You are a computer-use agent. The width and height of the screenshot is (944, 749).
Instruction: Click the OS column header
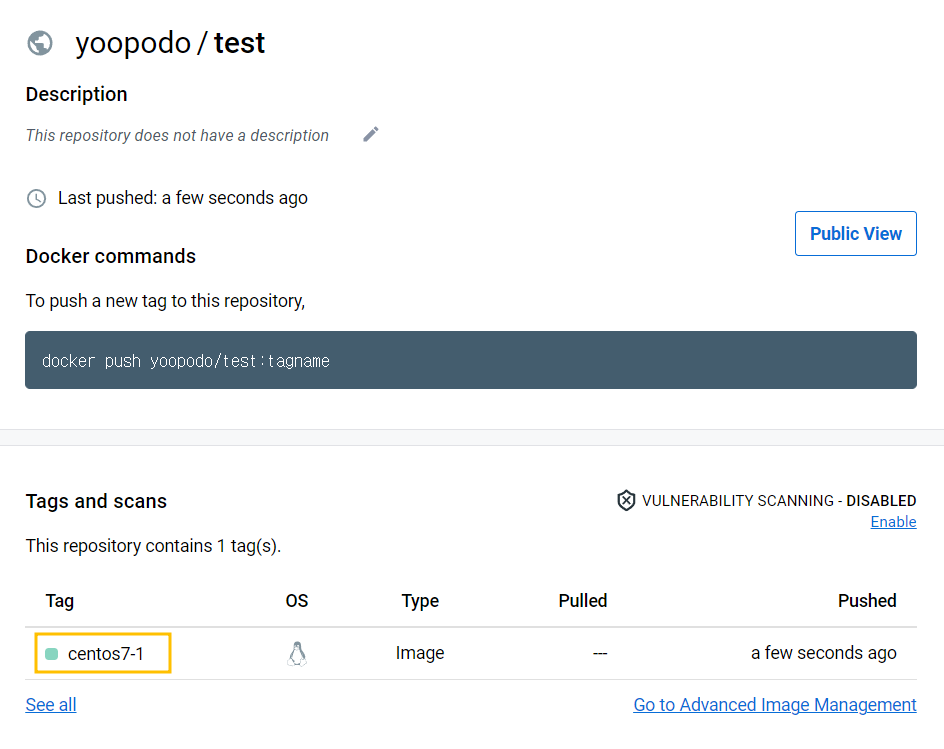(297, 601)
